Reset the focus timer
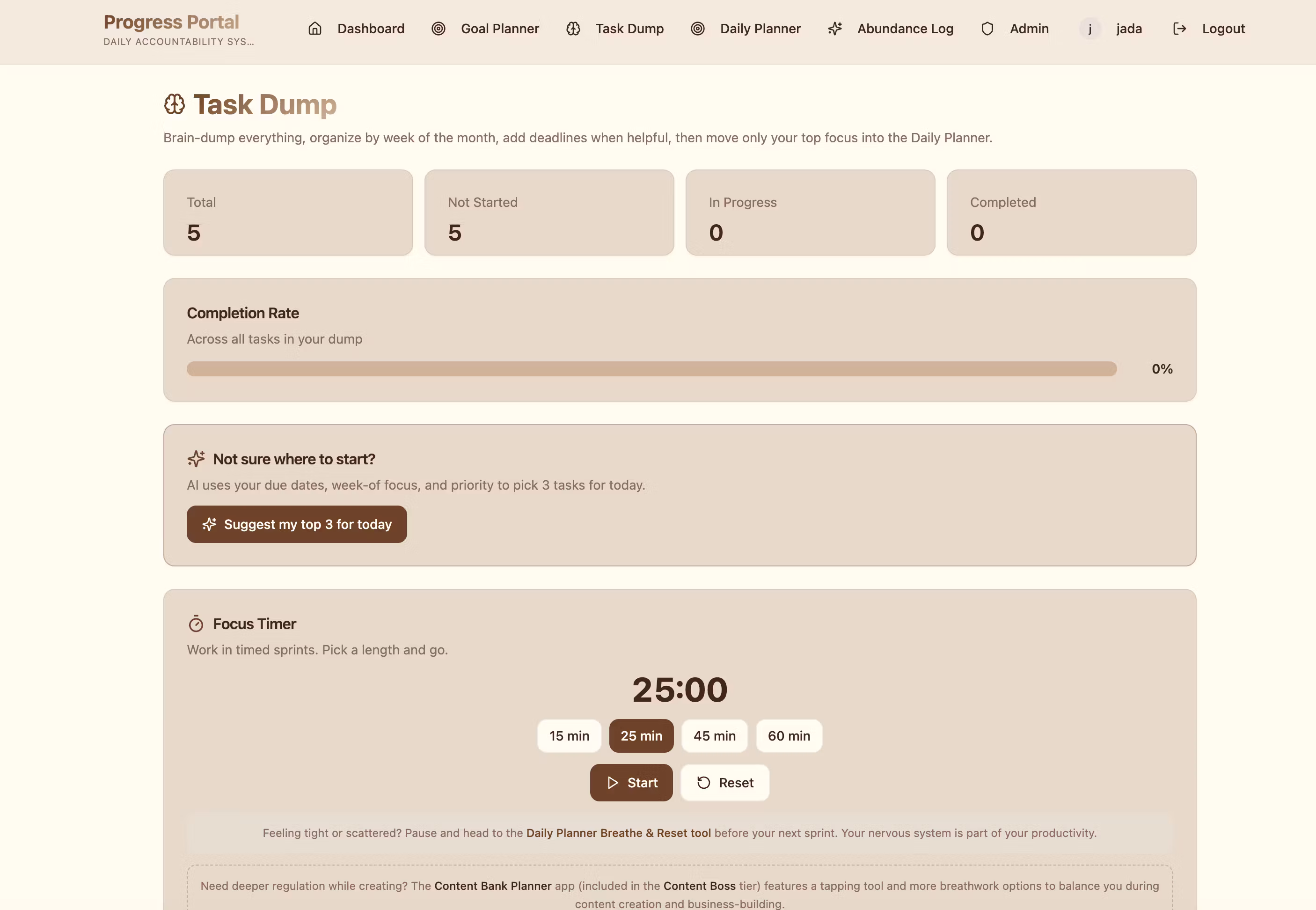Viewport: 1316px width, 910px height. 725,782
